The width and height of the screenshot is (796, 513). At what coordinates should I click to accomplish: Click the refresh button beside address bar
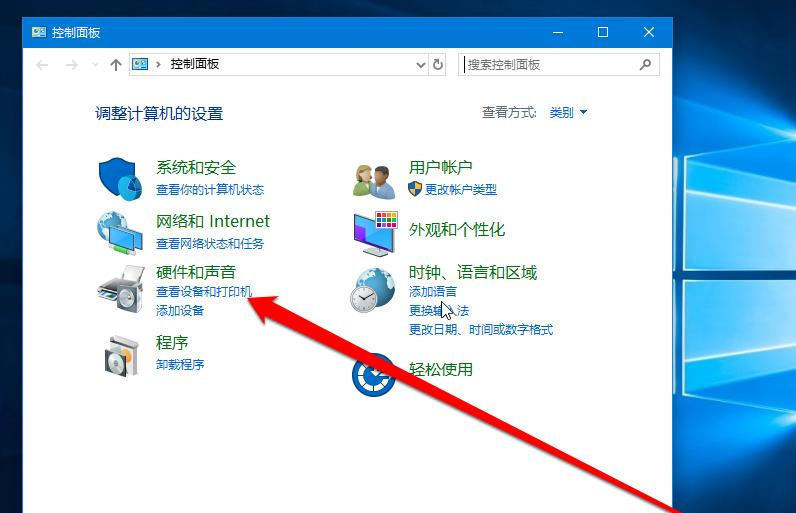(437, 64)
